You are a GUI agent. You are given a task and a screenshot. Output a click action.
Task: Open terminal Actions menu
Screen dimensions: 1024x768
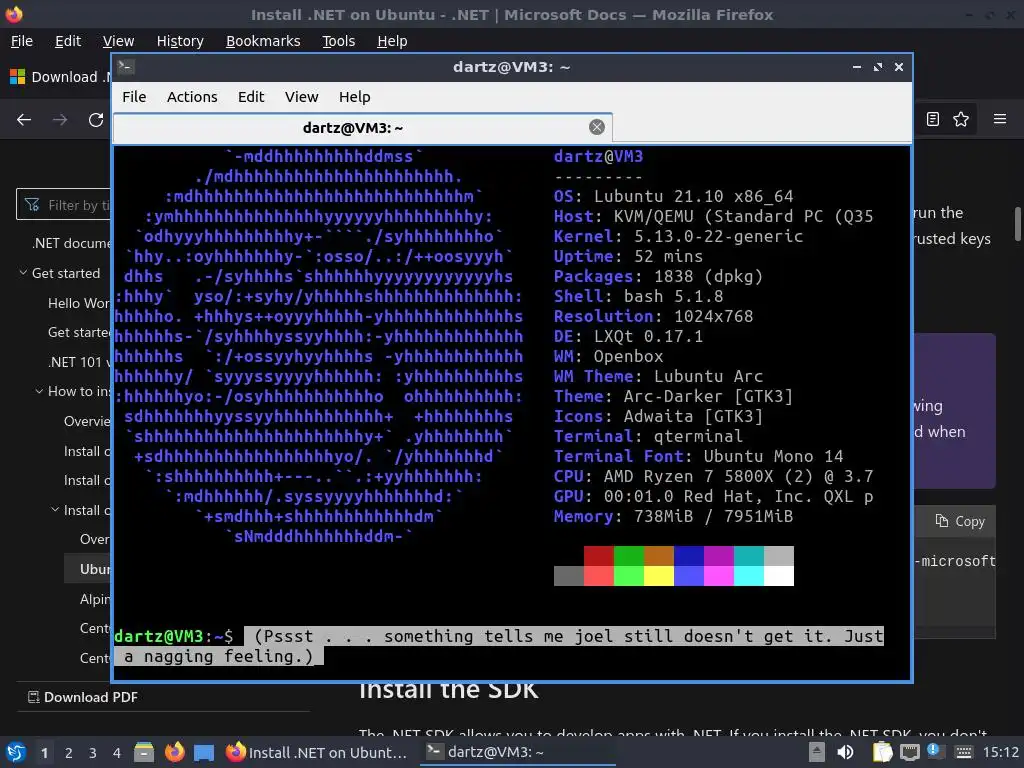point(192,97)
